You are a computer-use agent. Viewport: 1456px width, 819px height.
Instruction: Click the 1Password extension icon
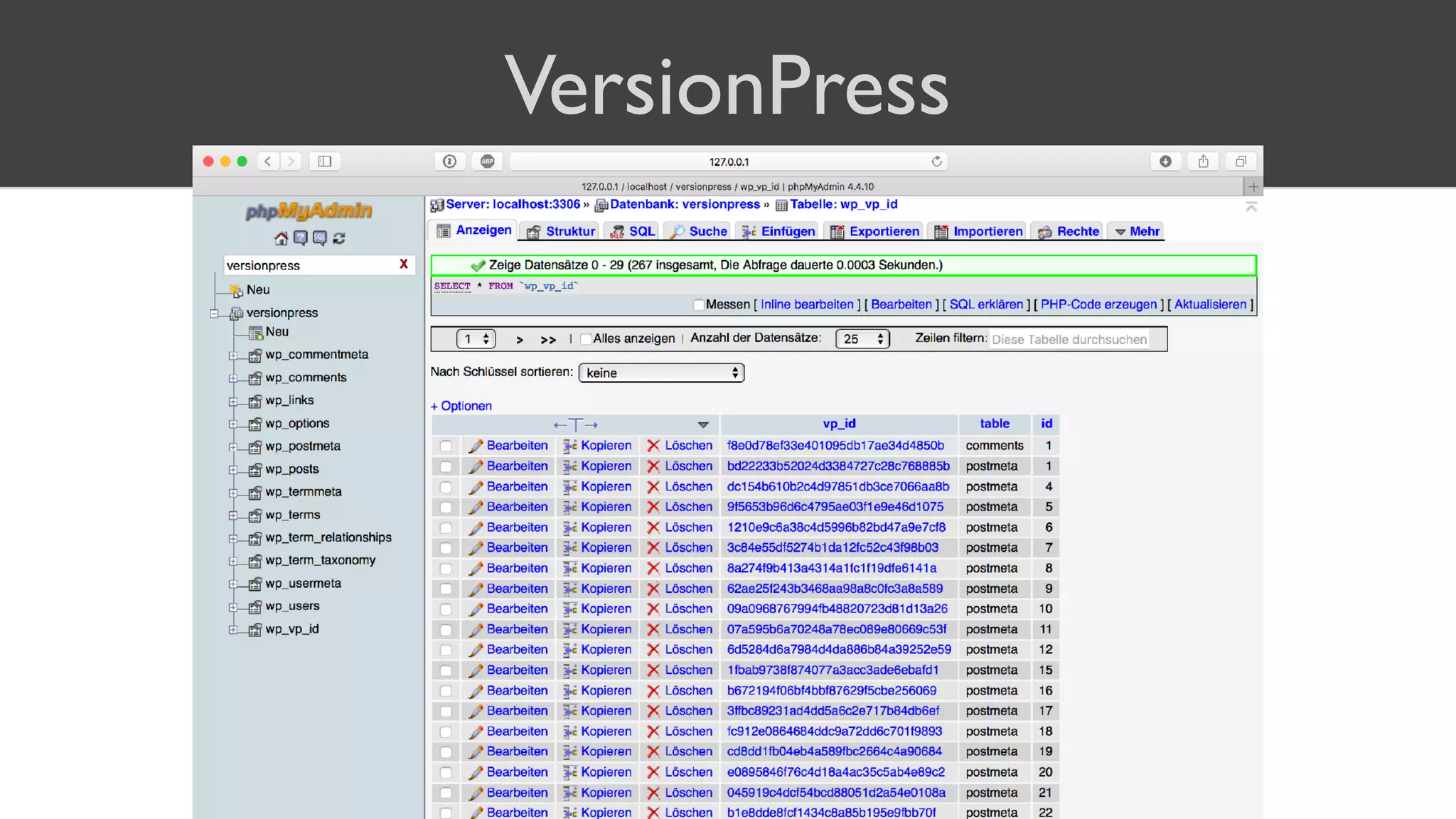pos(449,161)
